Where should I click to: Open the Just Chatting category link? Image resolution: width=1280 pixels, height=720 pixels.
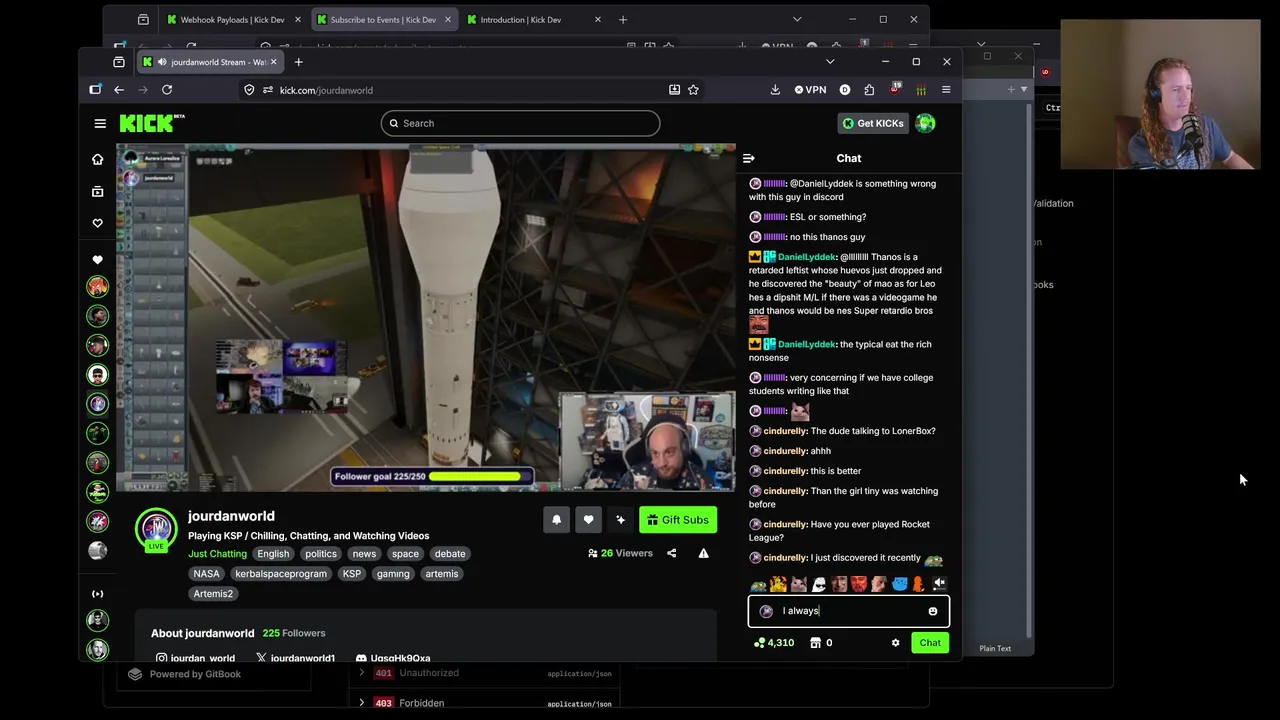217,554
